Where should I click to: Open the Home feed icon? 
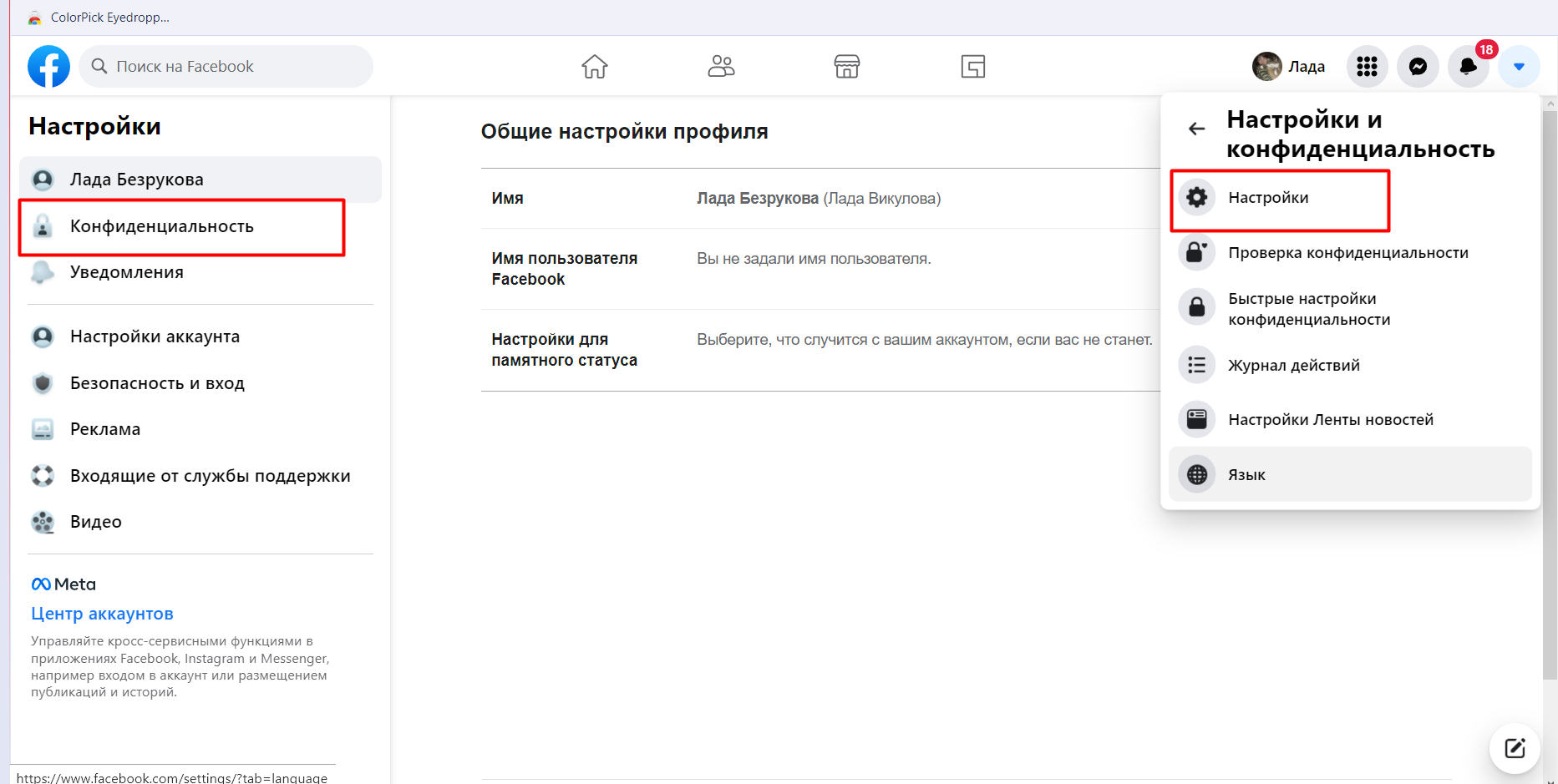click(595, 66)
